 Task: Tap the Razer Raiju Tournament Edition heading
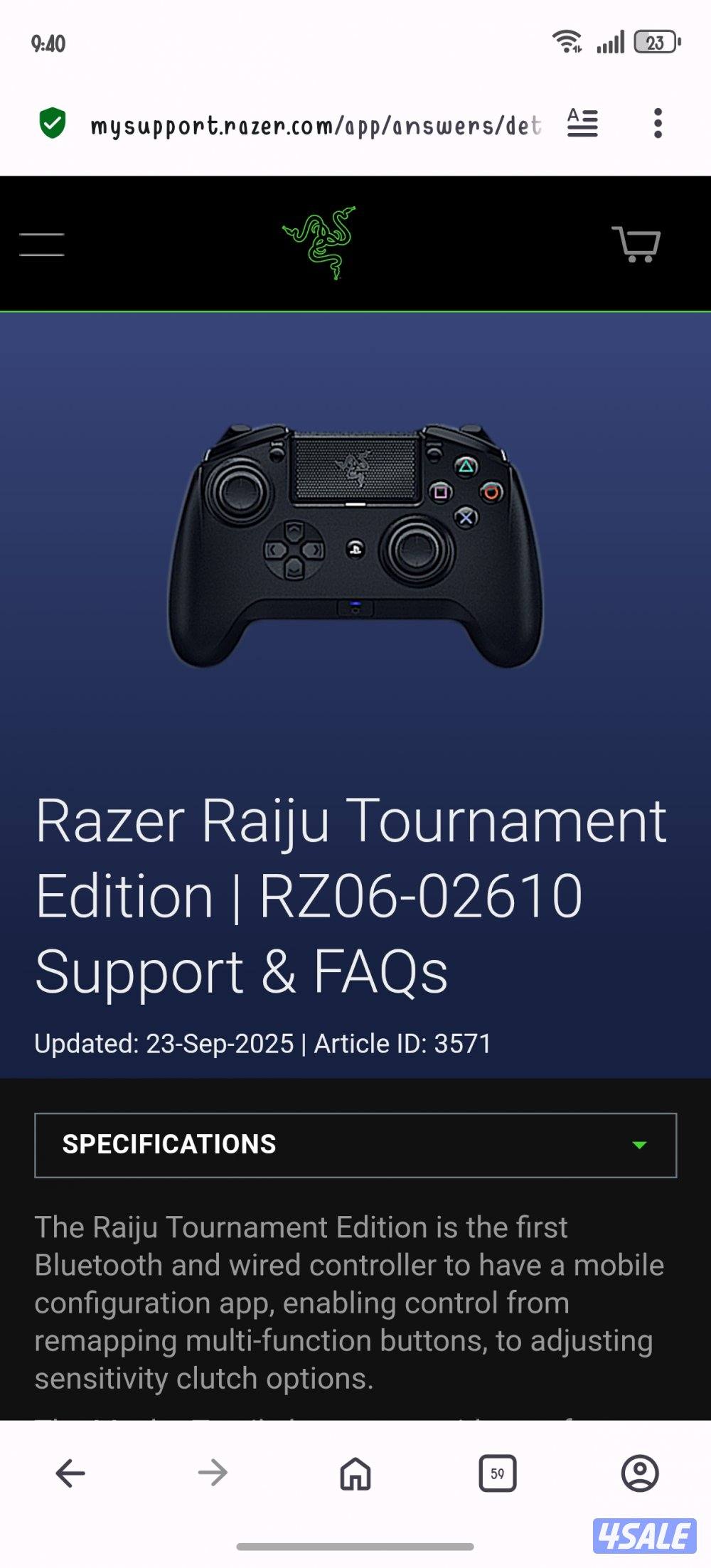coord(351,896)
